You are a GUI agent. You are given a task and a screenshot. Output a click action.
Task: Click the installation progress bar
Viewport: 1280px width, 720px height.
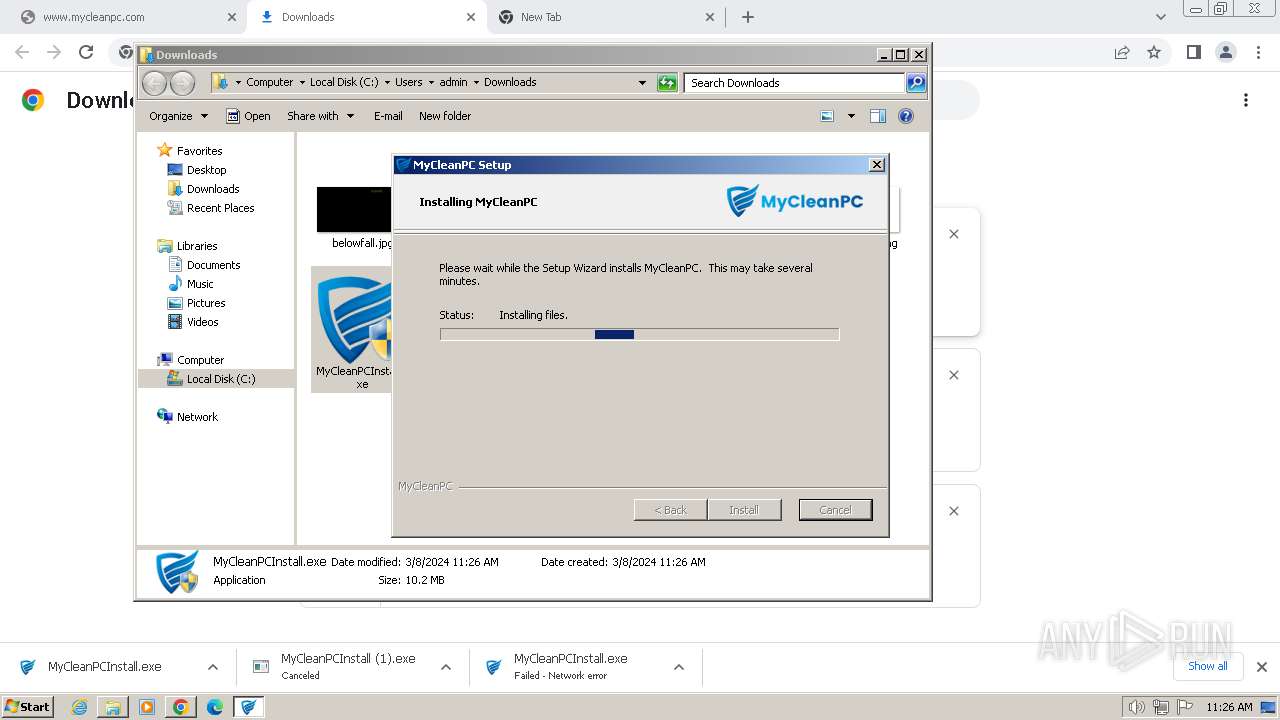tap(639, 334)
